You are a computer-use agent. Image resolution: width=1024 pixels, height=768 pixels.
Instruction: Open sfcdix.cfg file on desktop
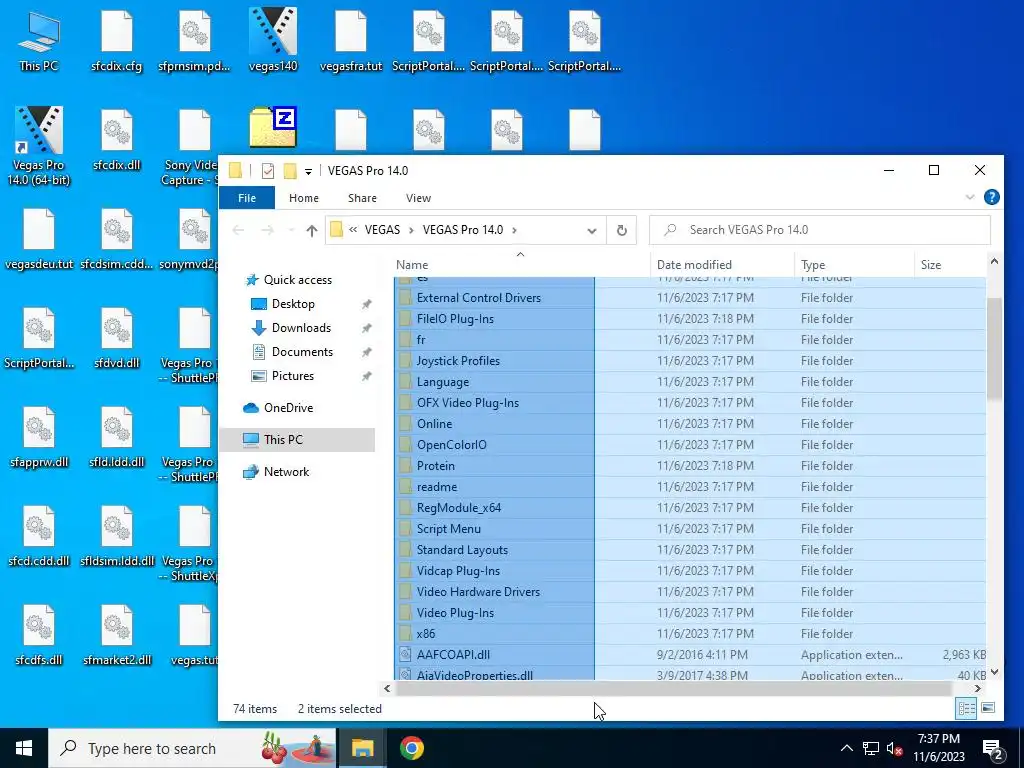click(117, 41)
